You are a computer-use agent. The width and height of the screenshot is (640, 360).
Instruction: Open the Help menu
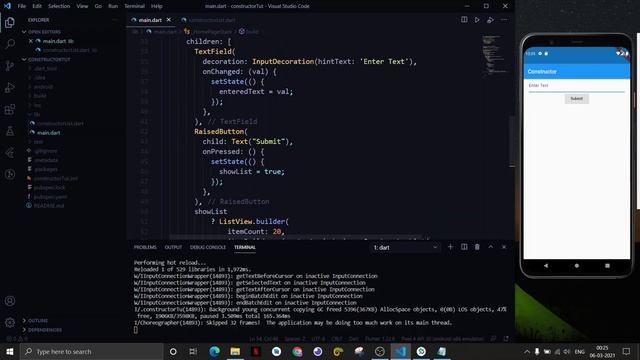[156, 6]
